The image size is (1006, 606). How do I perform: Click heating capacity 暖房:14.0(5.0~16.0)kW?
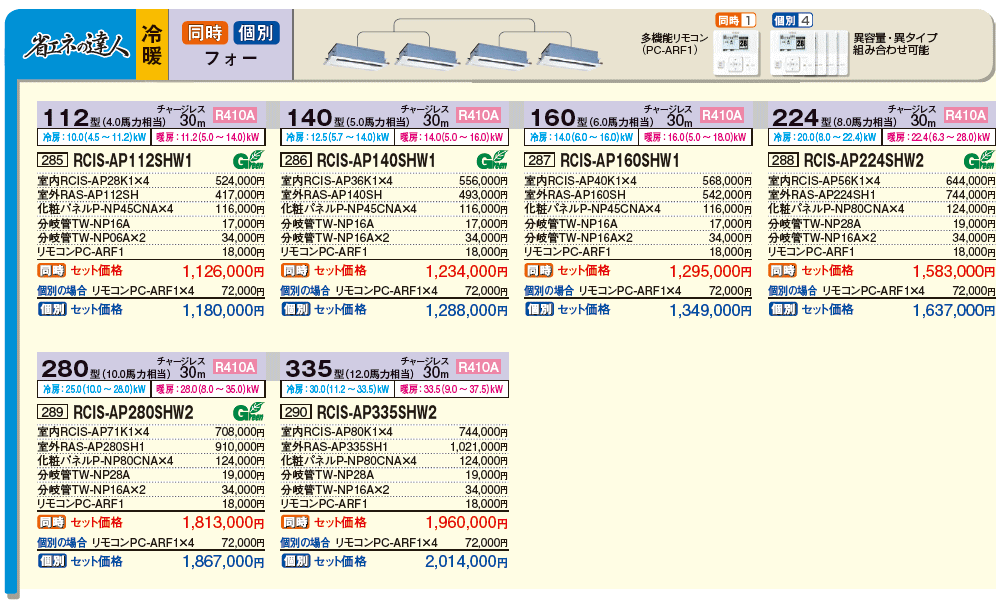click(x=452, y=137)
